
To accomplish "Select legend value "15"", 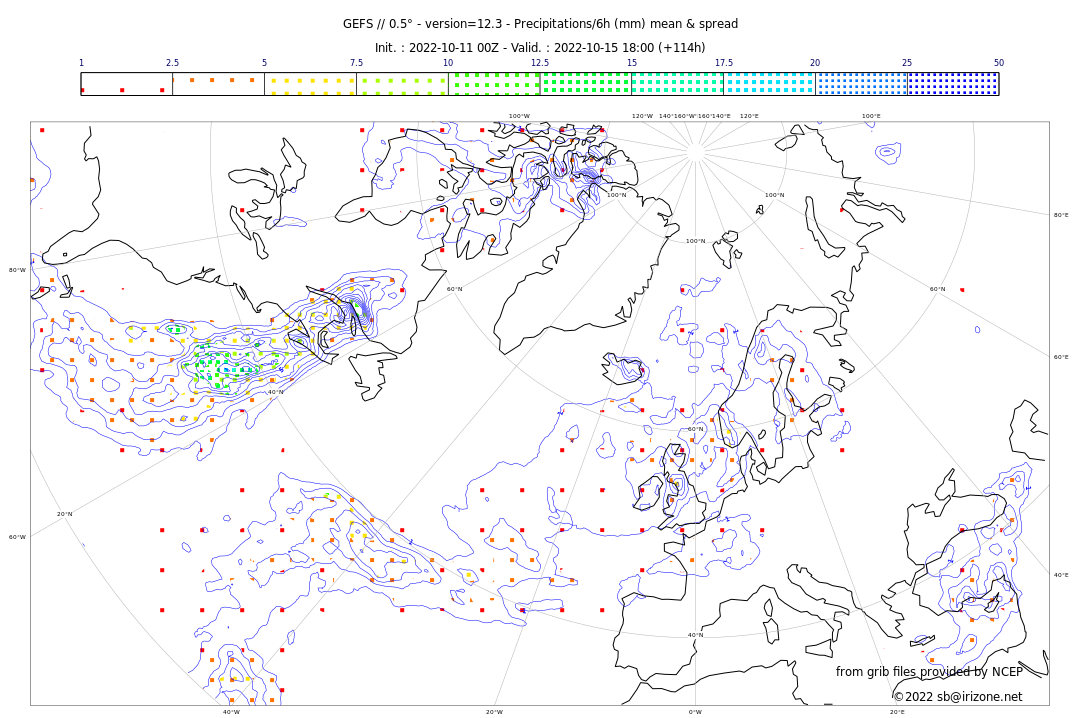I will click(632, 63).
